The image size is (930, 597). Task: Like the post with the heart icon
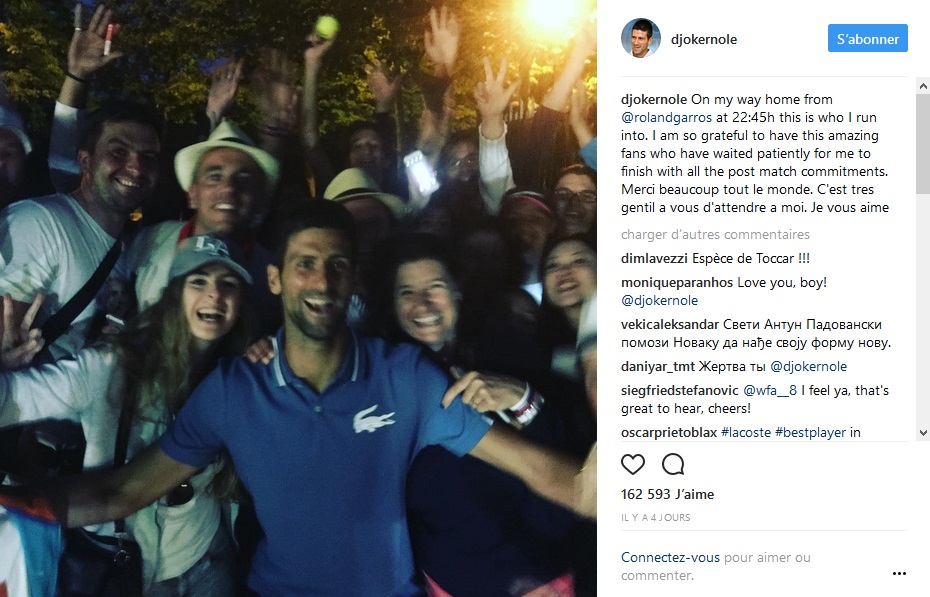pyautogui.click(x=632, y=464)
